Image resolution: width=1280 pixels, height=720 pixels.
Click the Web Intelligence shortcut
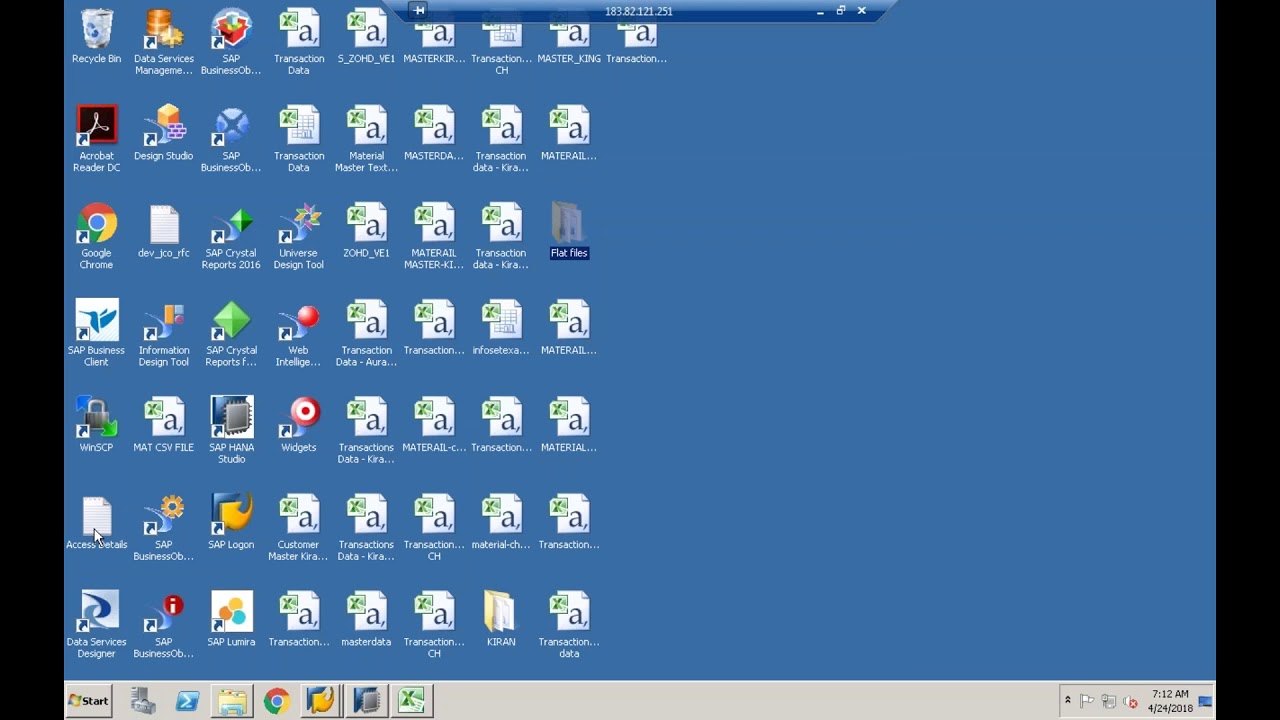(299, 333)
